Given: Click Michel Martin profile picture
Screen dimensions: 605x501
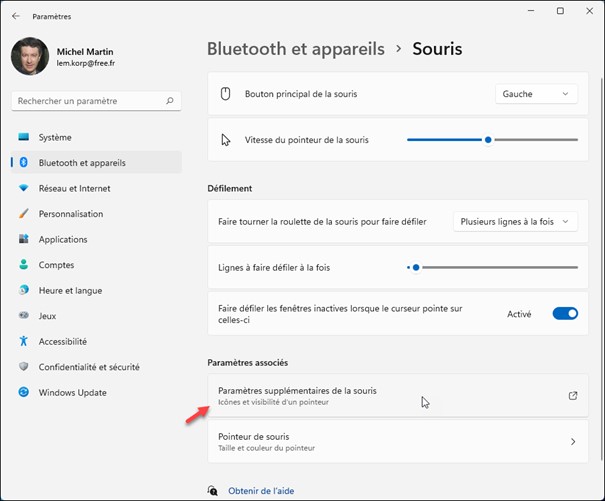Looking at the screenshot, I should (x=30, y=56).
